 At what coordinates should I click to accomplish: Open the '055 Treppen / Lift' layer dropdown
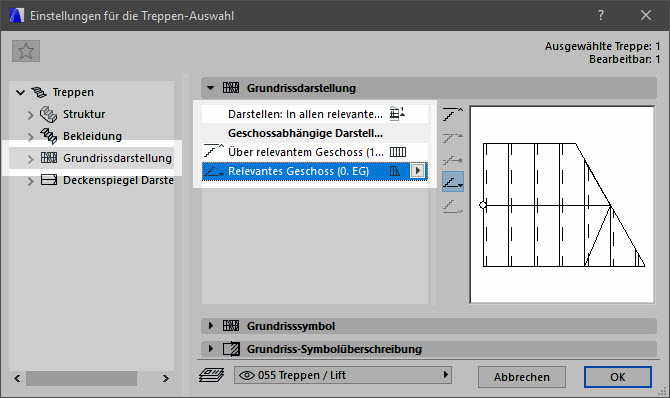pyautogui.click(x=343, y=375)
